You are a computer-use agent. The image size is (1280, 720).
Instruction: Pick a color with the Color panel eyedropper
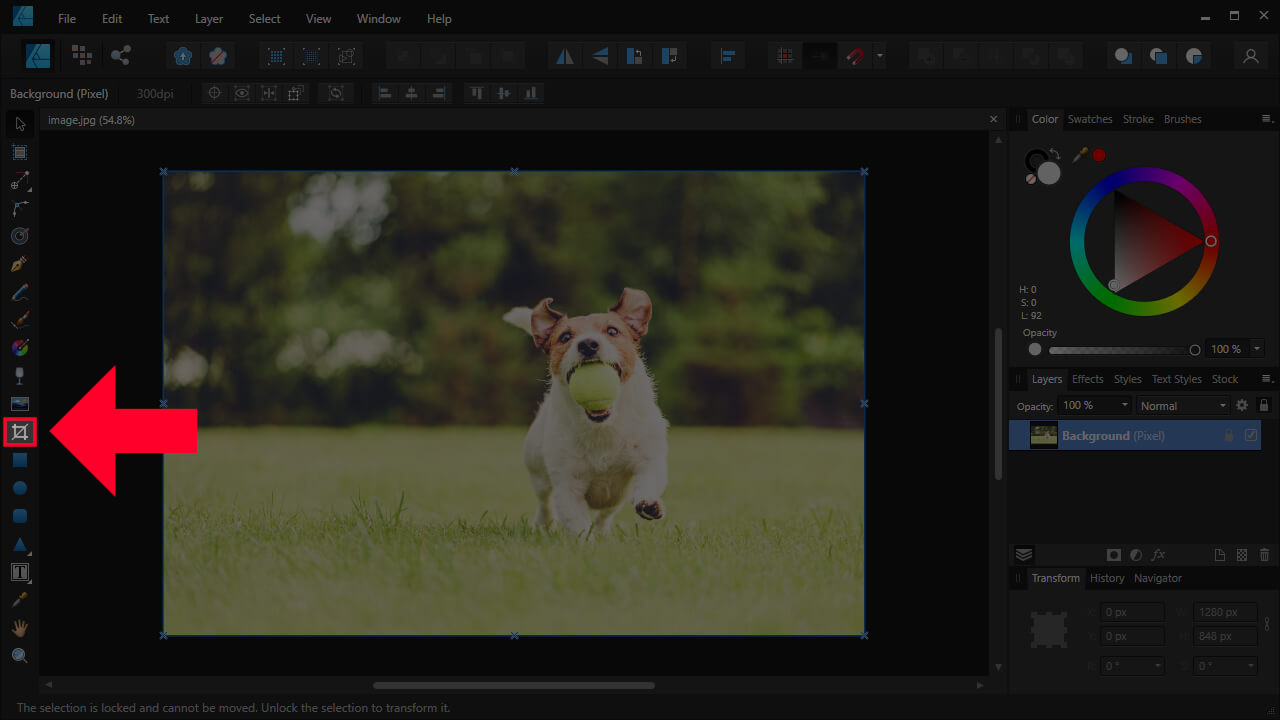coord(1079,155)
